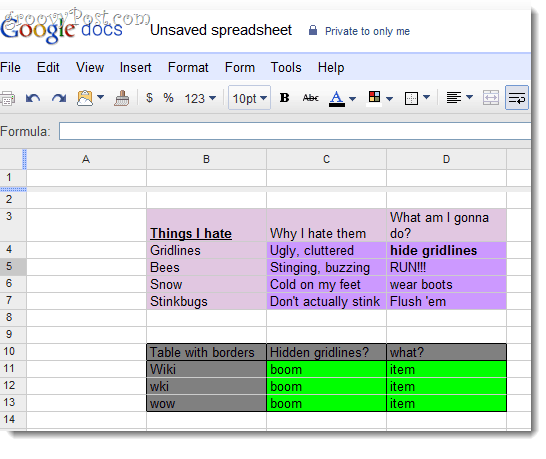Toggle the wrap text button
This screenshot has height=459, width=546.
(517, 98)
